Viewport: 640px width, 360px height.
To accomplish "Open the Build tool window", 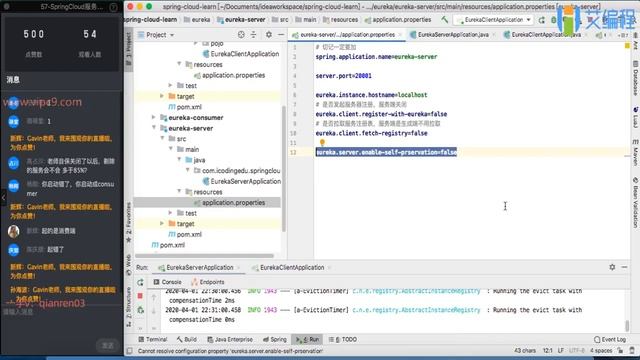I will 187,339.
